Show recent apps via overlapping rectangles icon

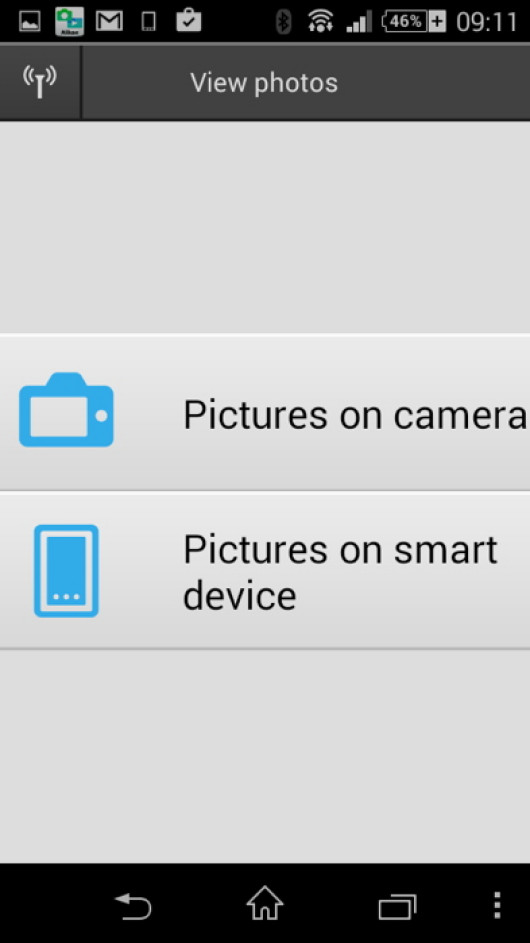tap(397, 907)
